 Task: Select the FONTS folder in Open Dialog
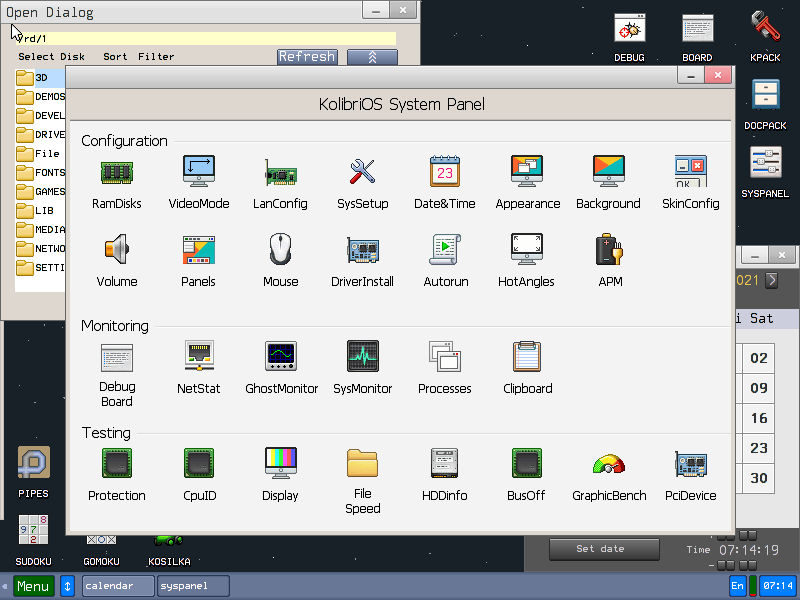coord(40,172)
